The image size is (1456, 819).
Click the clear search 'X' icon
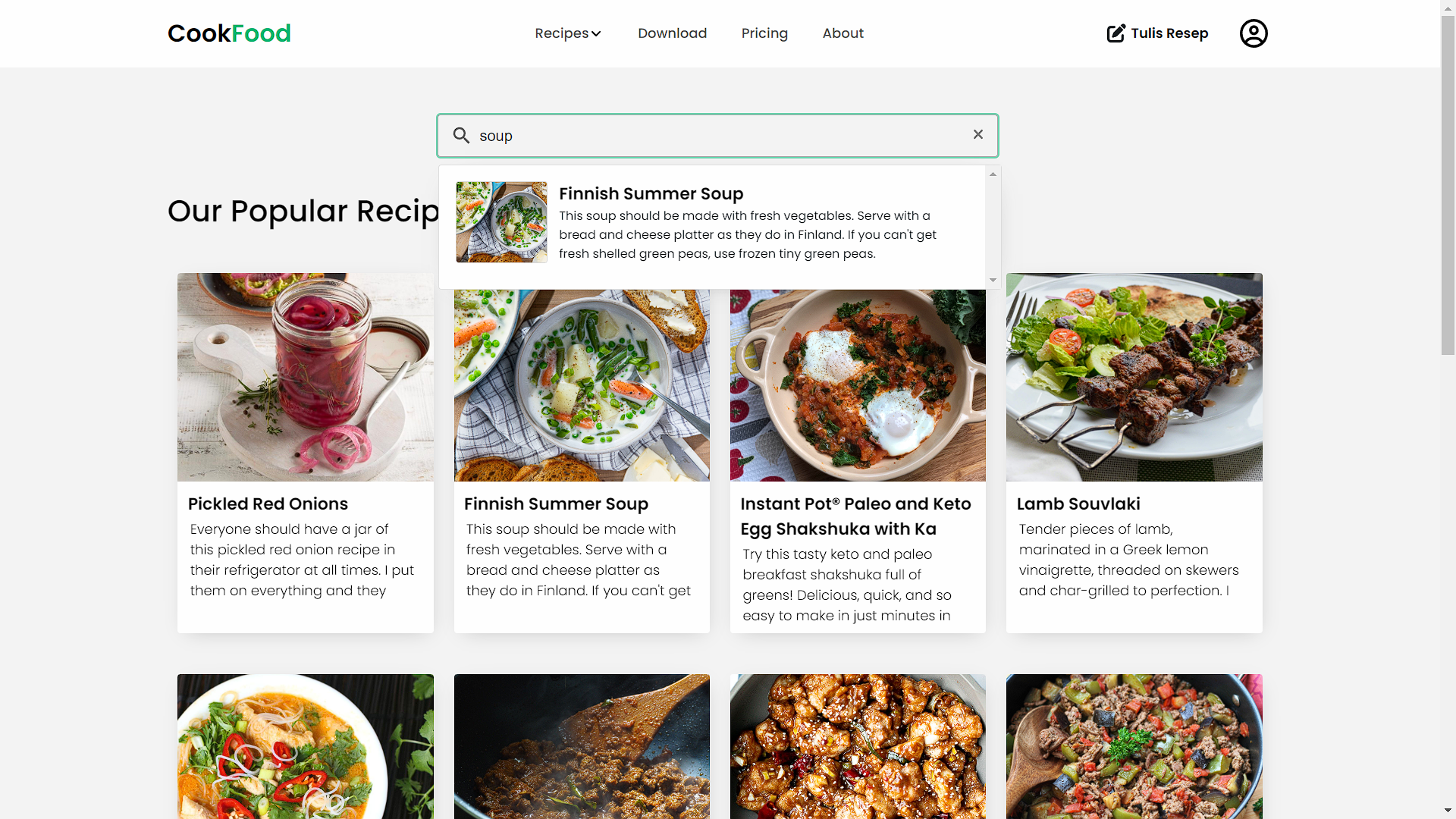click(978, 134)
